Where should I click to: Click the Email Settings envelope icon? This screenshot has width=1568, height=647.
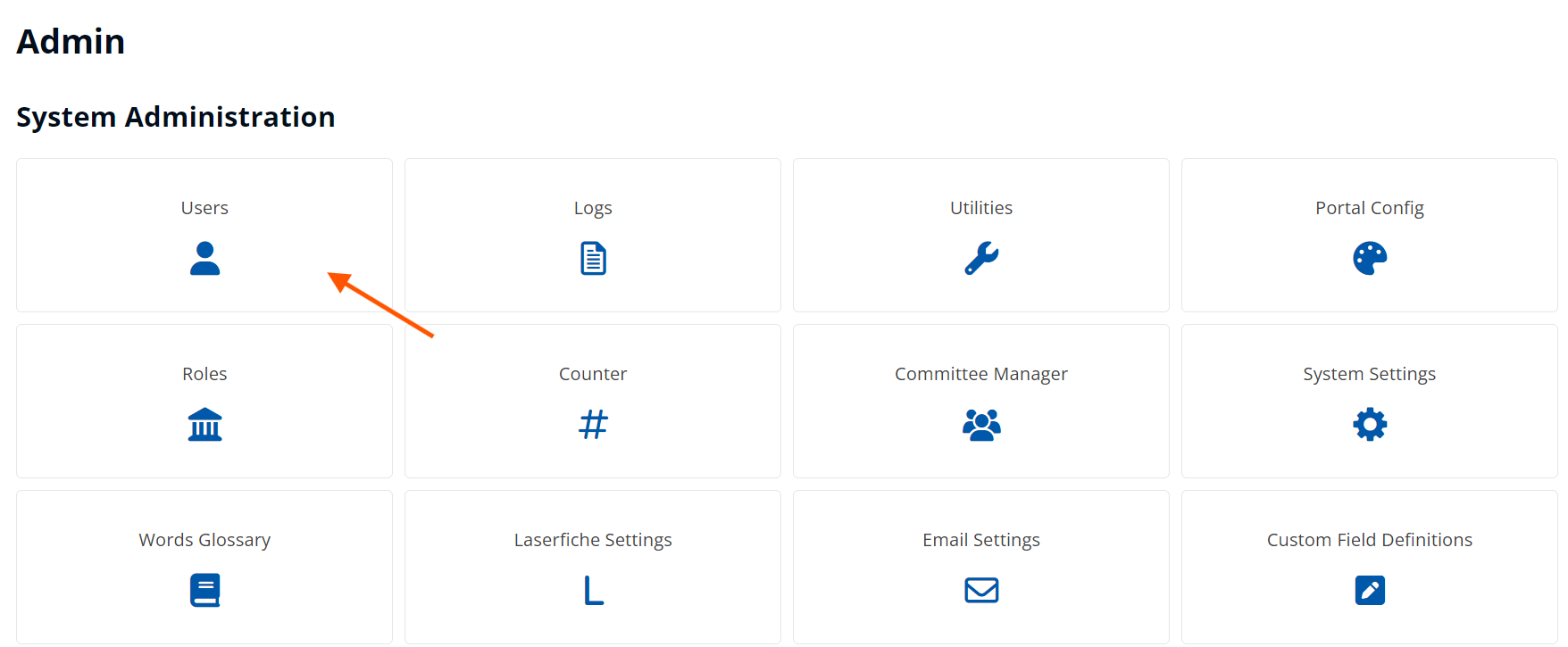(x=981, y=590)
